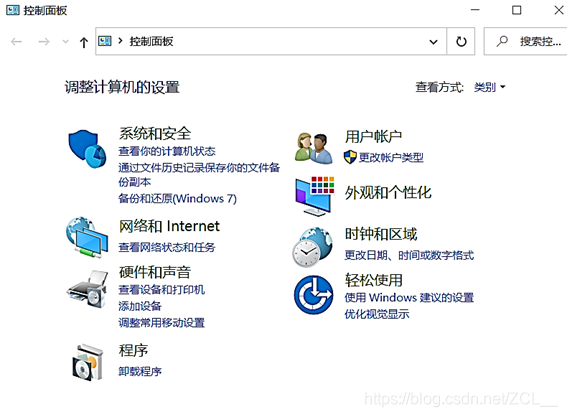Click 更改帐户类型 link
Image resolution: width=567 pixels, height=417 pixels.
[x=391, y=157]
